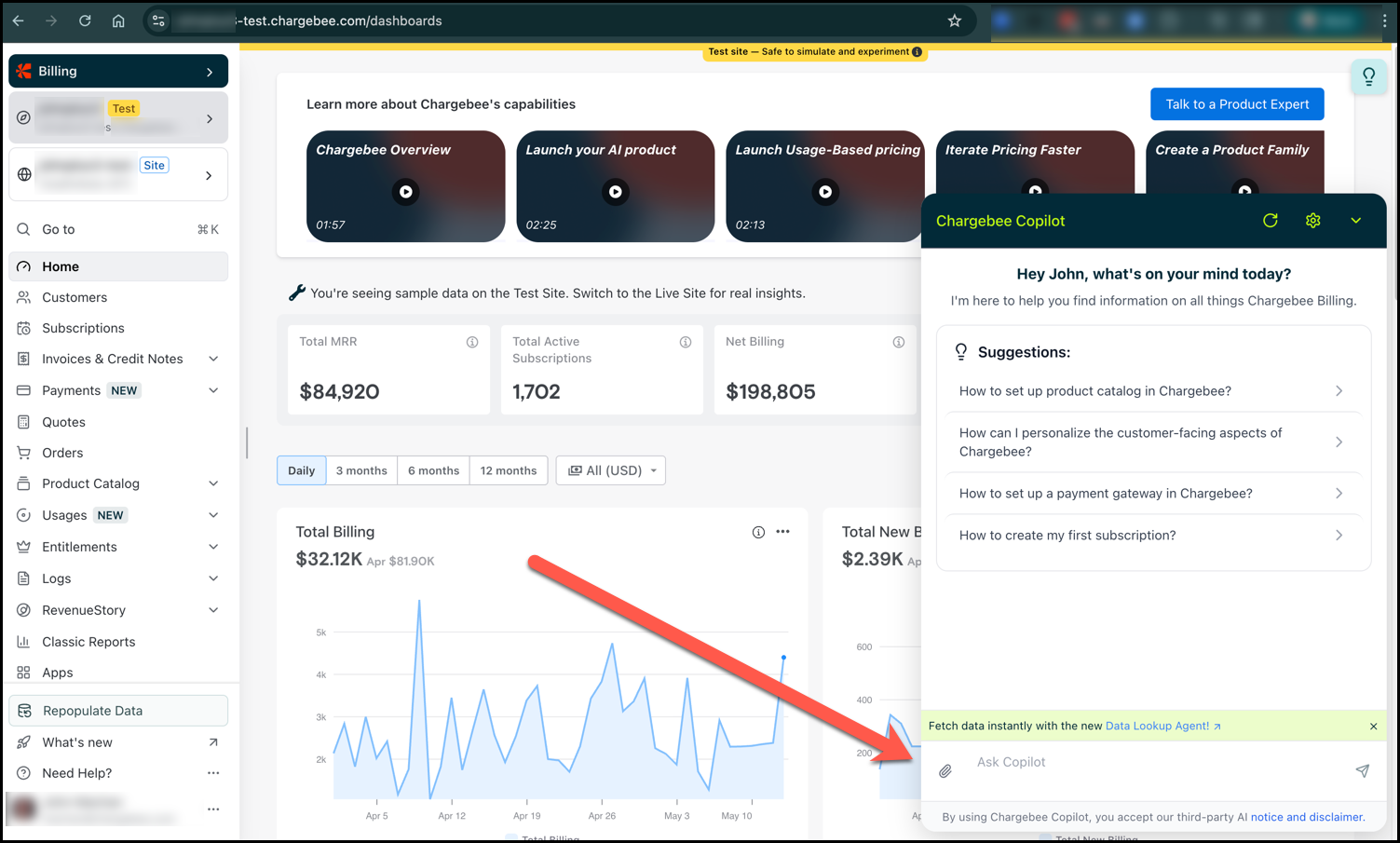Dismiss the Data Lookup Agent banner
Image resolution: width=1400 pixels, height=843 pixels.
pos(1374,727)
